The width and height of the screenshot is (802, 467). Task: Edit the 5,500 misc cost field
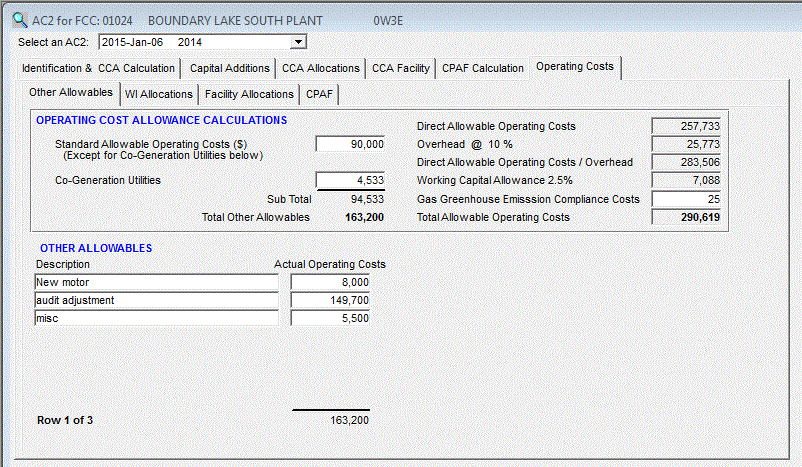332,318
